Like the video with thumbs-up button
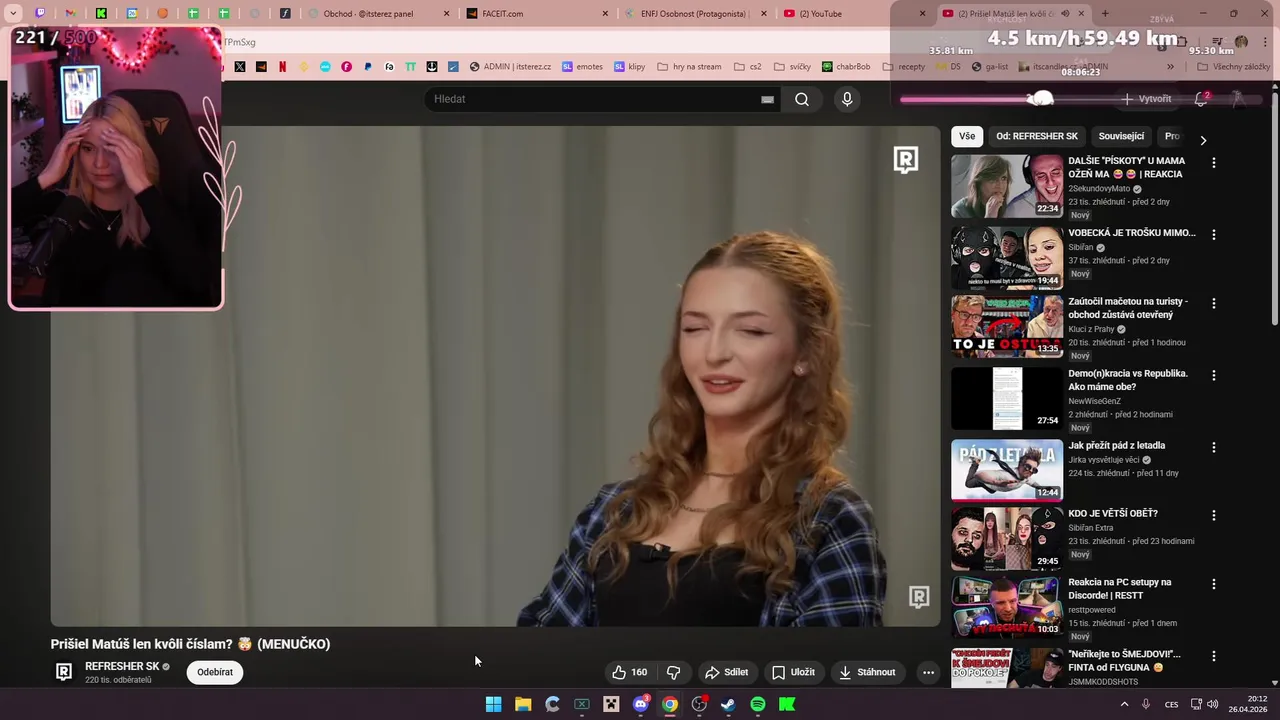1280x720 pixels. point(630,672)
